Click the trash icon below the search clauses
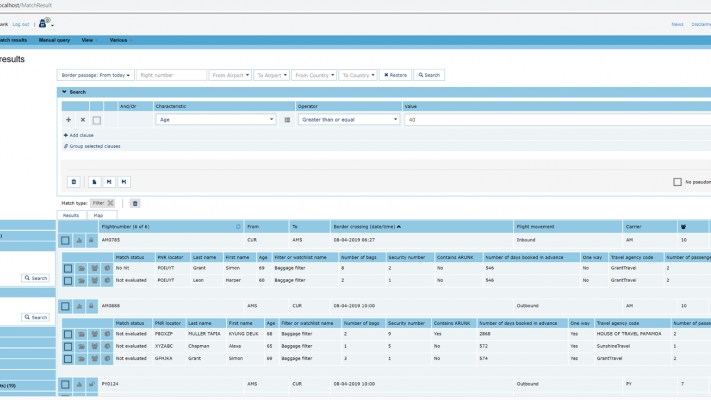The width and height of the screenshot is (711, 400). [73, 182]
